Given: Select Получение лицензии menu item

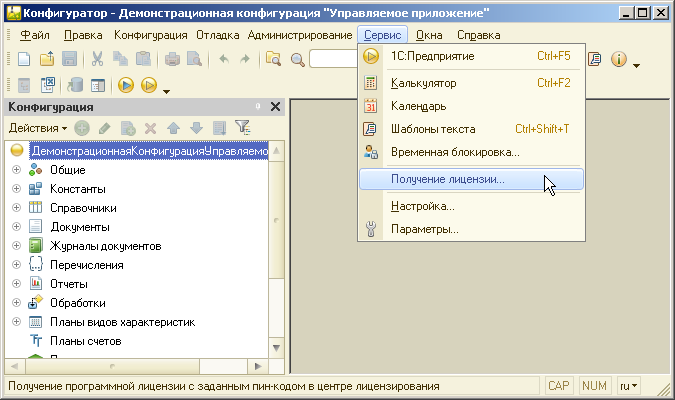Looking at the screenshot, I should tap(447, 180).
